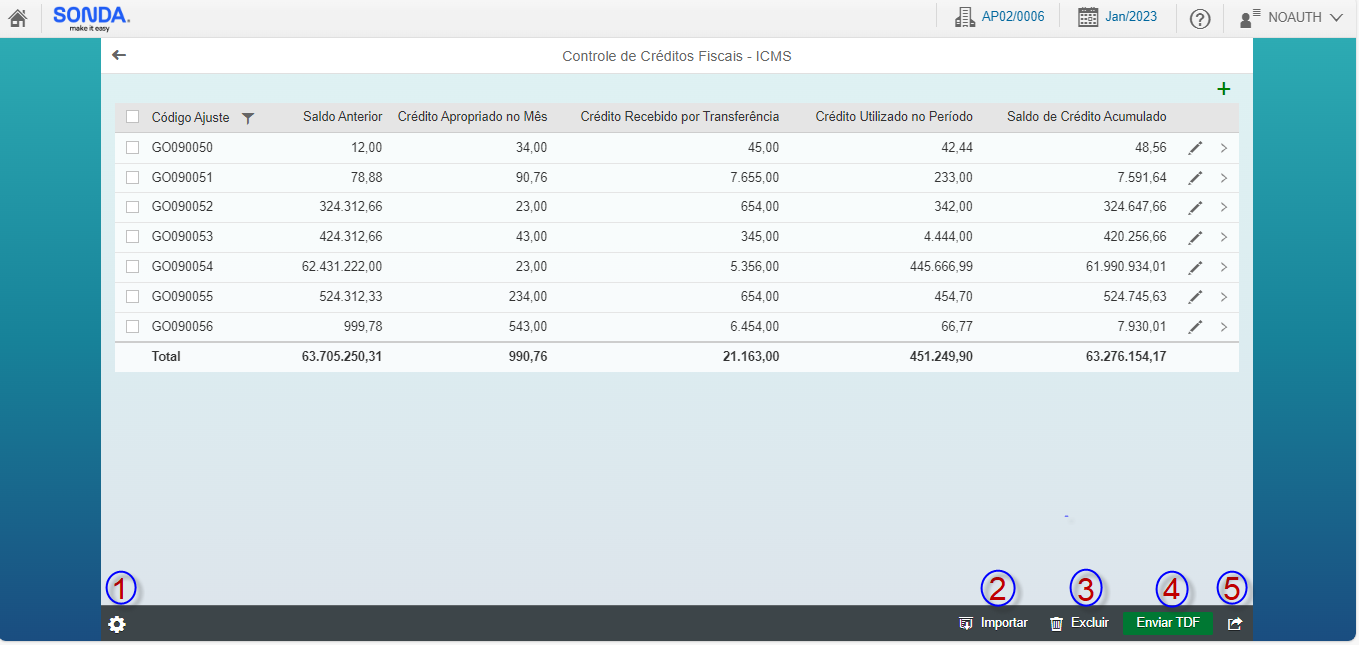
Task: Open the settings gear in footer
Action: (x=117, y=624)
